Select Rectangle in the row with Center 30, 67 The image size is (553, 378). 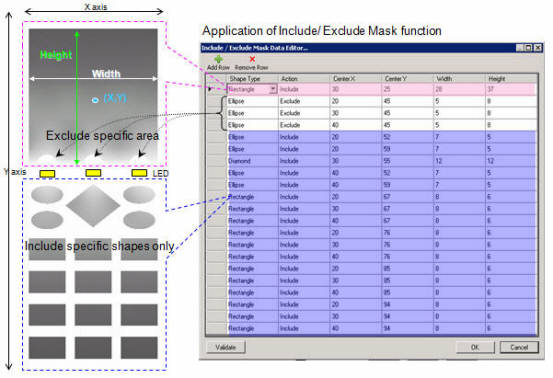click(x=253, y=209)
